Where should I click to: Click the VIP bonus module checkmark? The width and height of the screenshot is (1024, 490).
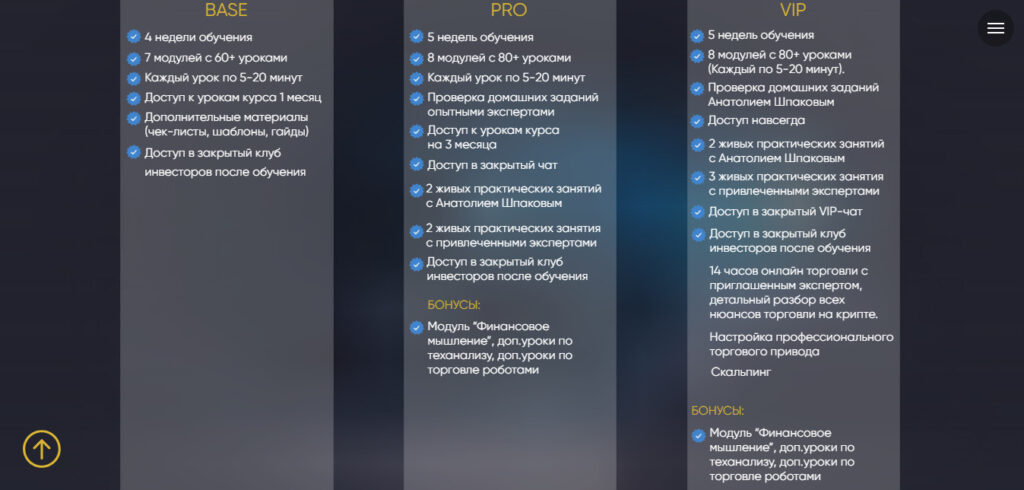pyautogui.click(x=699, y=434)
